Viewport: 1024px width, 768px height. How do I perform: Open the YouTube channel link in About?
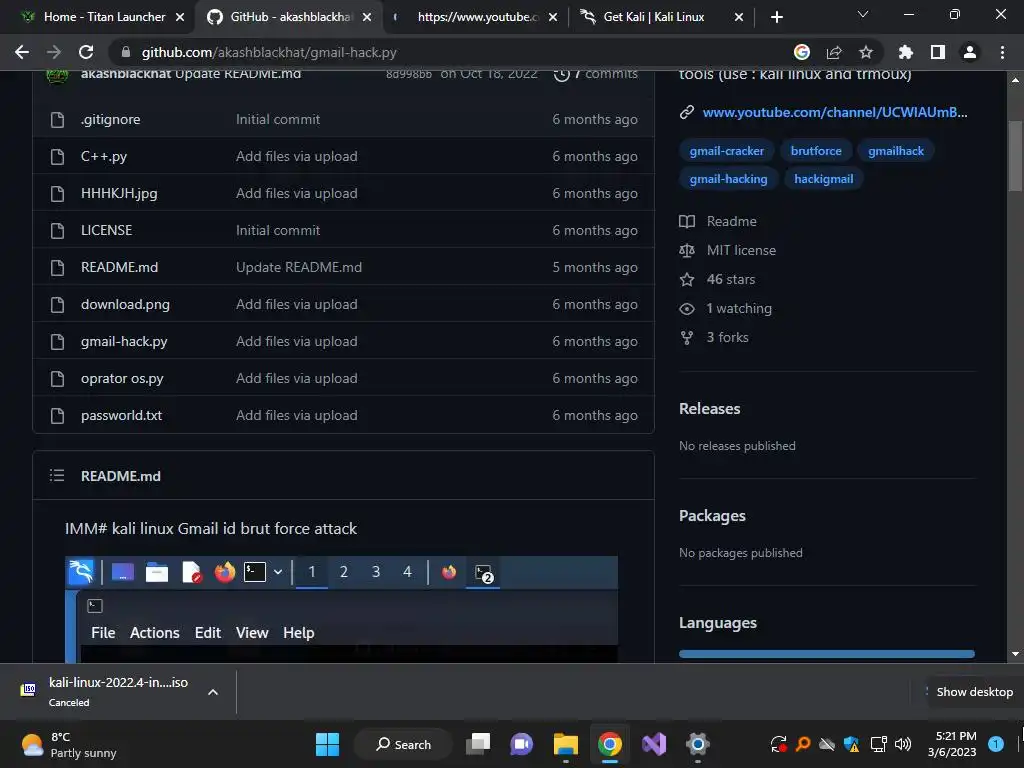pyautogui.click(x=835, y=112)
